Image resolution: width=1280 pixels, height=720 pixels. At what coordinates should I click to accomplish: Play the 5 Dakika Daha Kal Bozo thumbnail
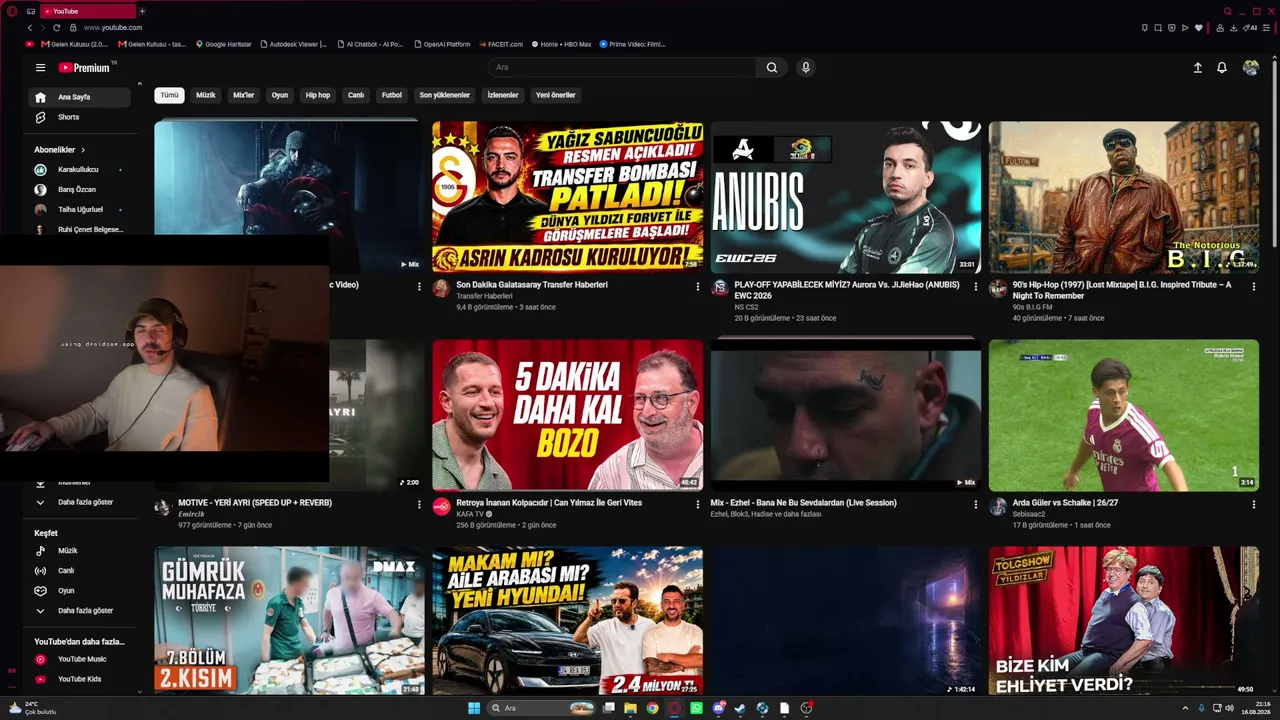pyautogui.click(x=568, y=415)
